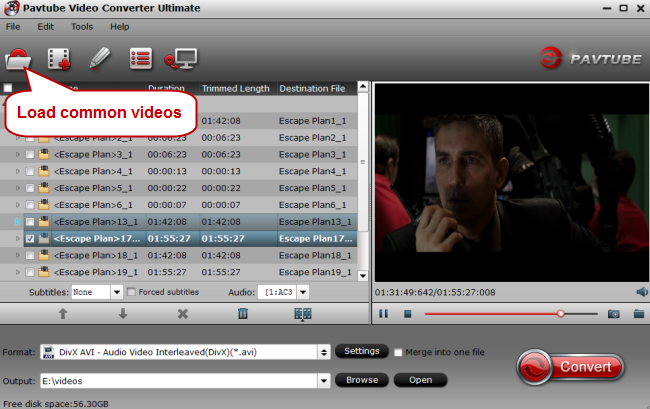The image size is (650, 409).
Task: Check the Escape Plan>3_1 checkbox
Action: pyautogui.click(x=30, y=155)
